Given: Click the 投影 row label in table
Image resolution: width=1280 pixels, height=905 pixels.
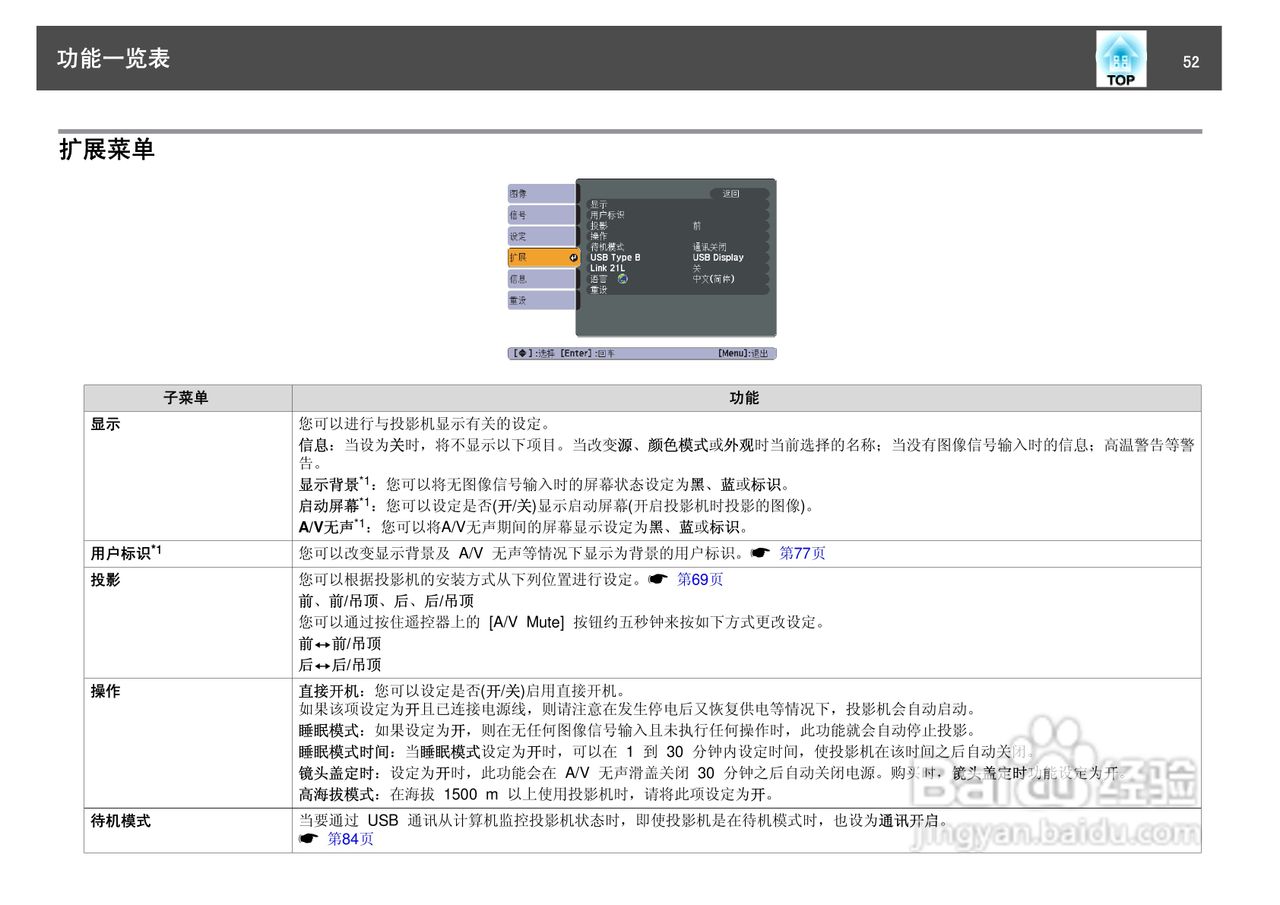Looking at the screenshot, I should pyautogui.click(x=105, y=579).
